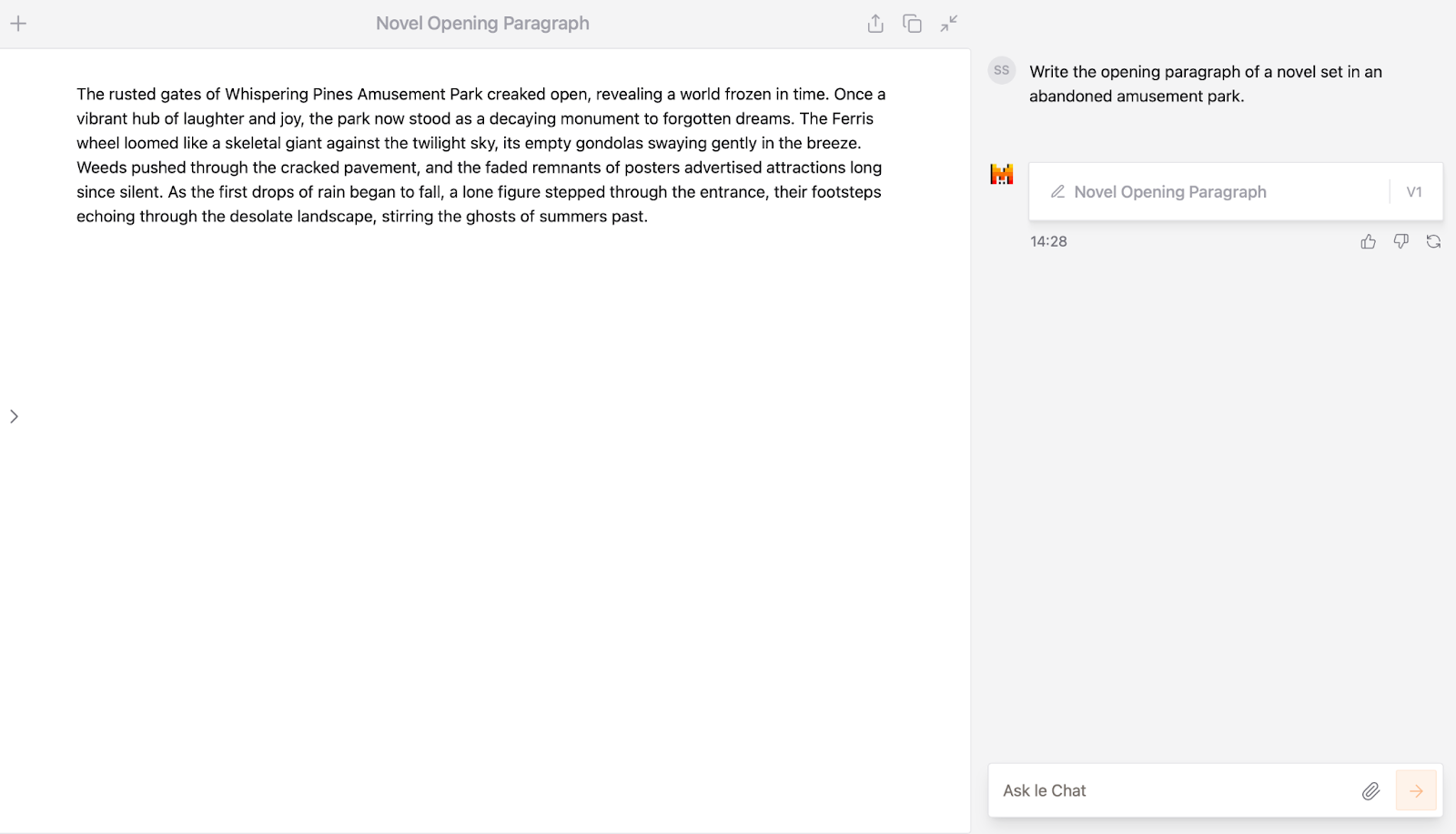Click the Mistral le Chat logo icon
Screen dimensions: 1456x834
tap(1002, 174)
